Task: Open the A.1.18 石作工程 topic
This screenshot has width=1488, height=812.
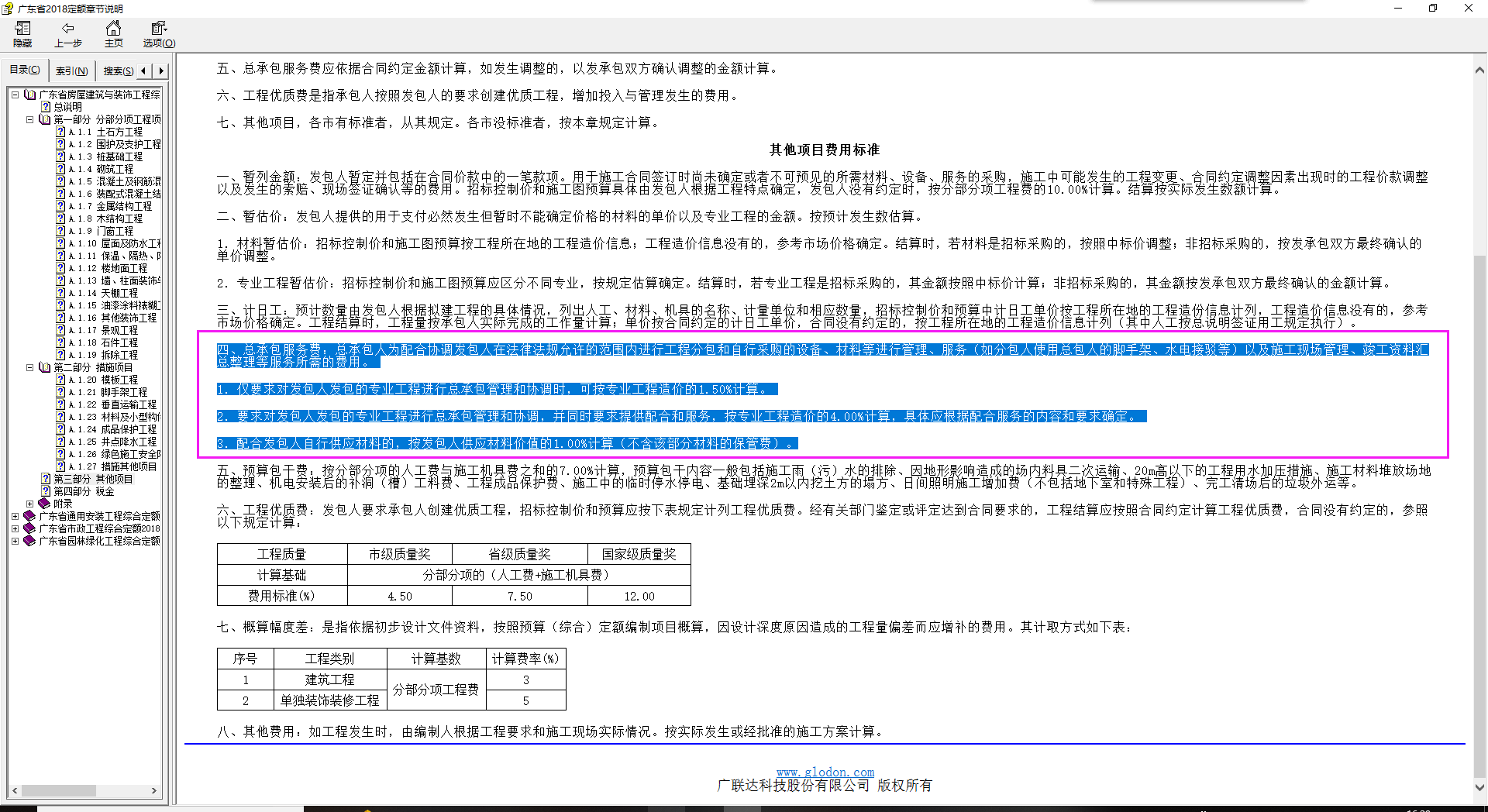Action: (x=103, y=342)
